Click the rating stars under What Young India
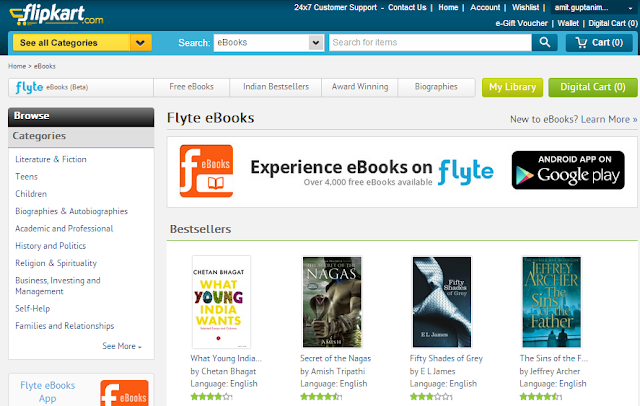 tap(211, 396)
